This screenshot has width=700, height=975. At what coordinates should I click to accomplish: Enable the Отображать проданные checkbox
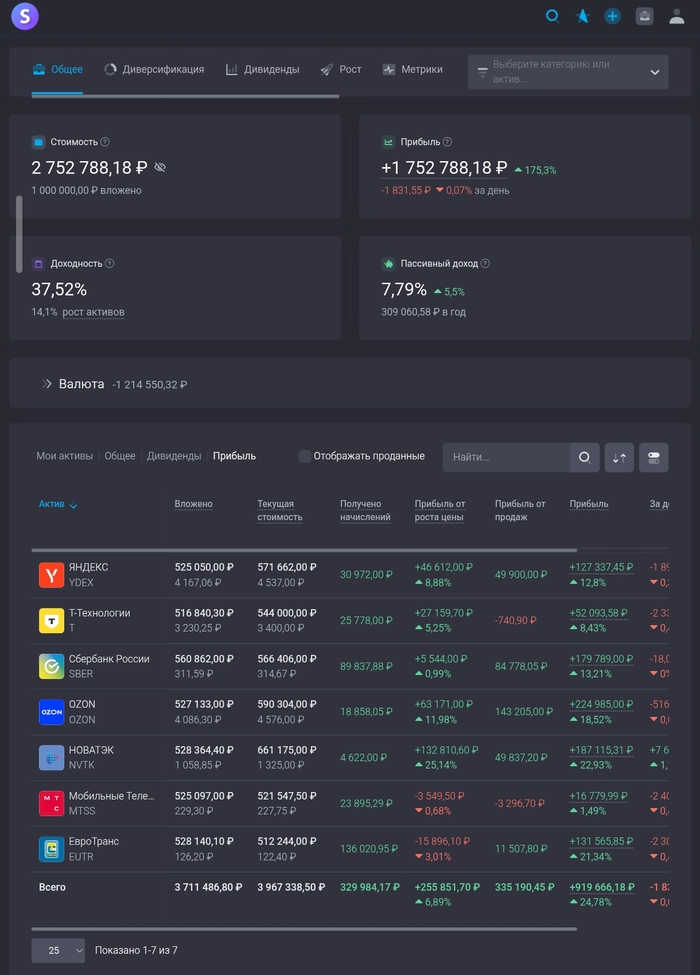305,456
